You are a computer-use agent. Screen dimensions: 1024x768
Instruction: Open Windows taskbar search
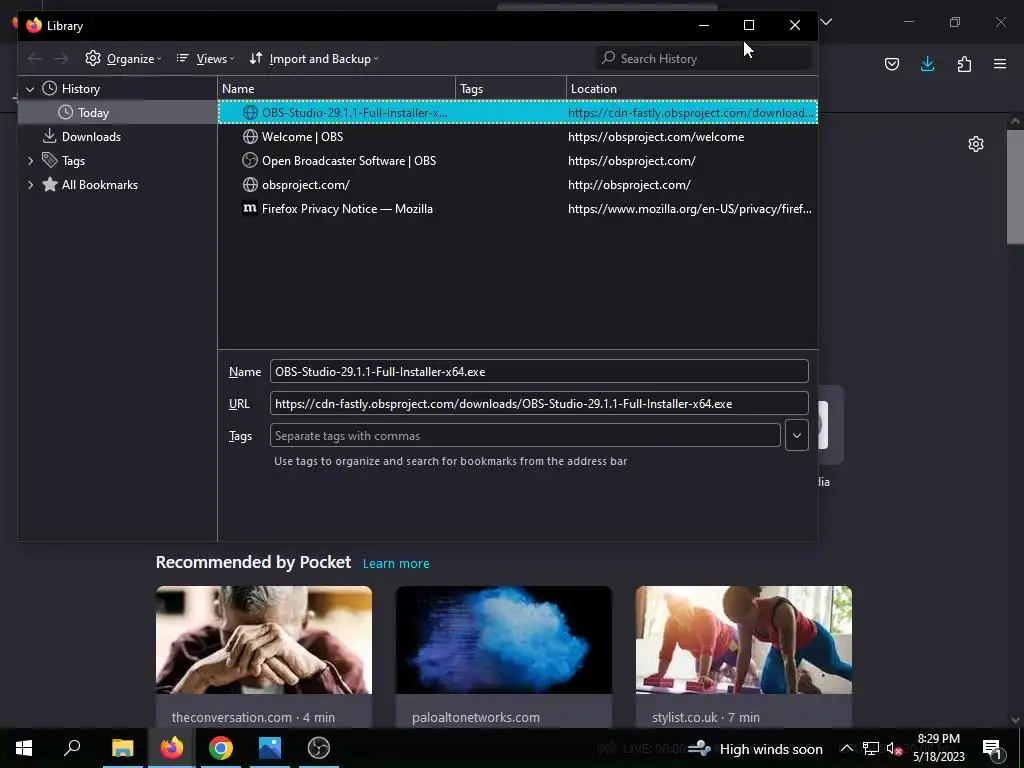[x=72, y=747]
